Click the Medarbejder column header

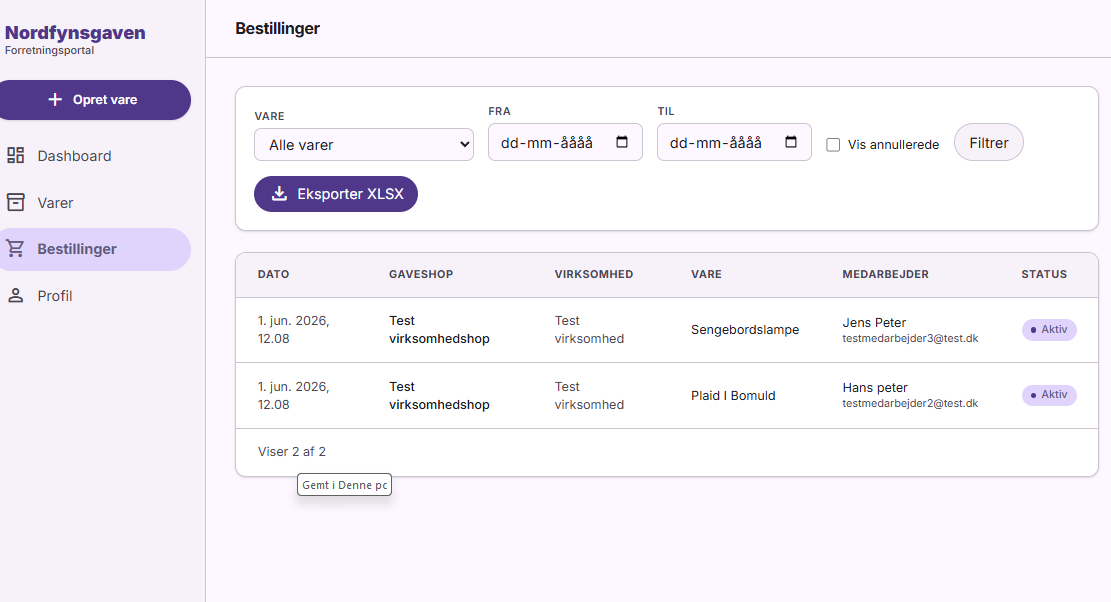tap(886, 274)
